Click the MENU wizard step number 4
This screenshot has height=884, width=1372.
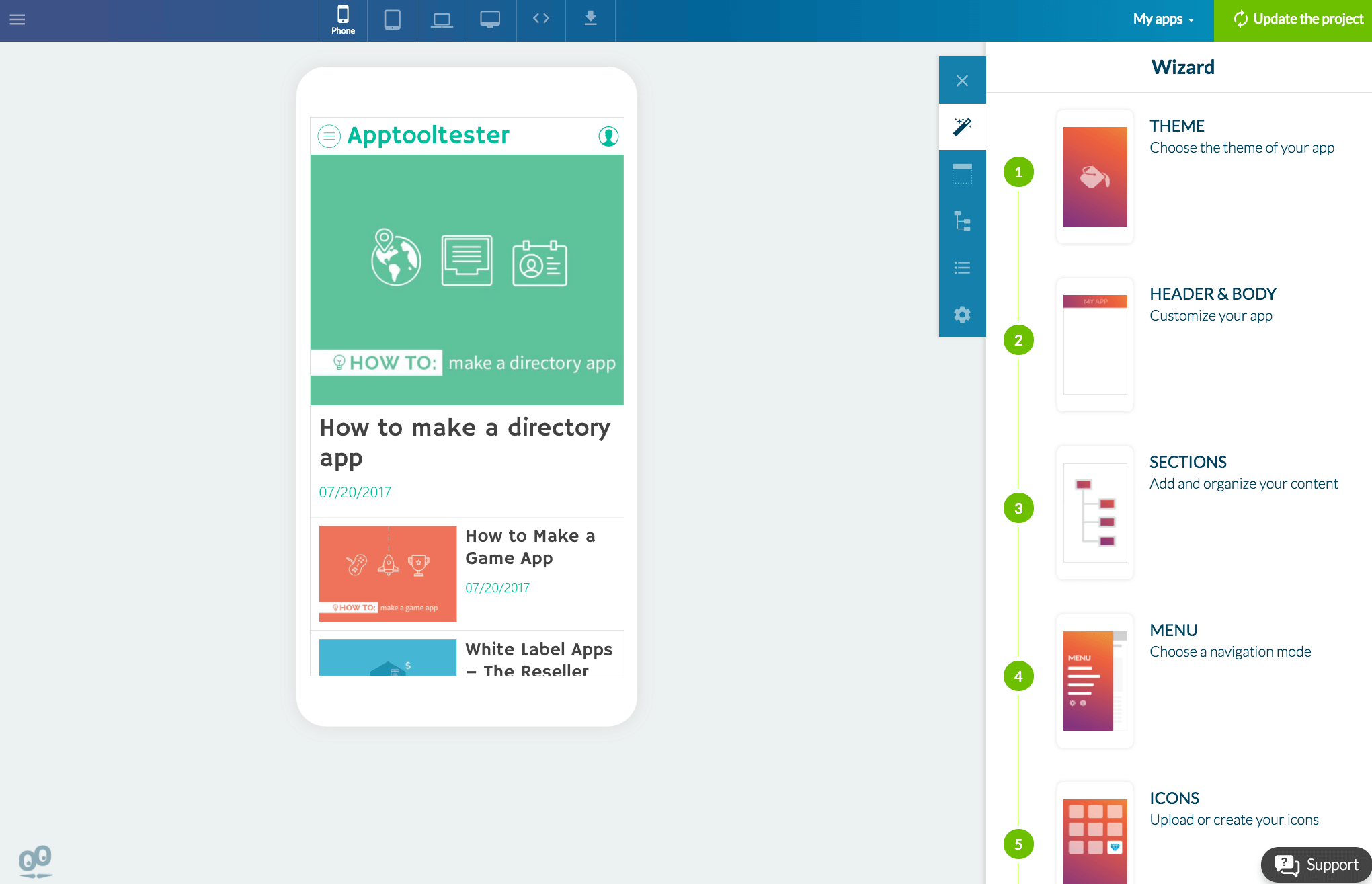tap(1018, 676)
